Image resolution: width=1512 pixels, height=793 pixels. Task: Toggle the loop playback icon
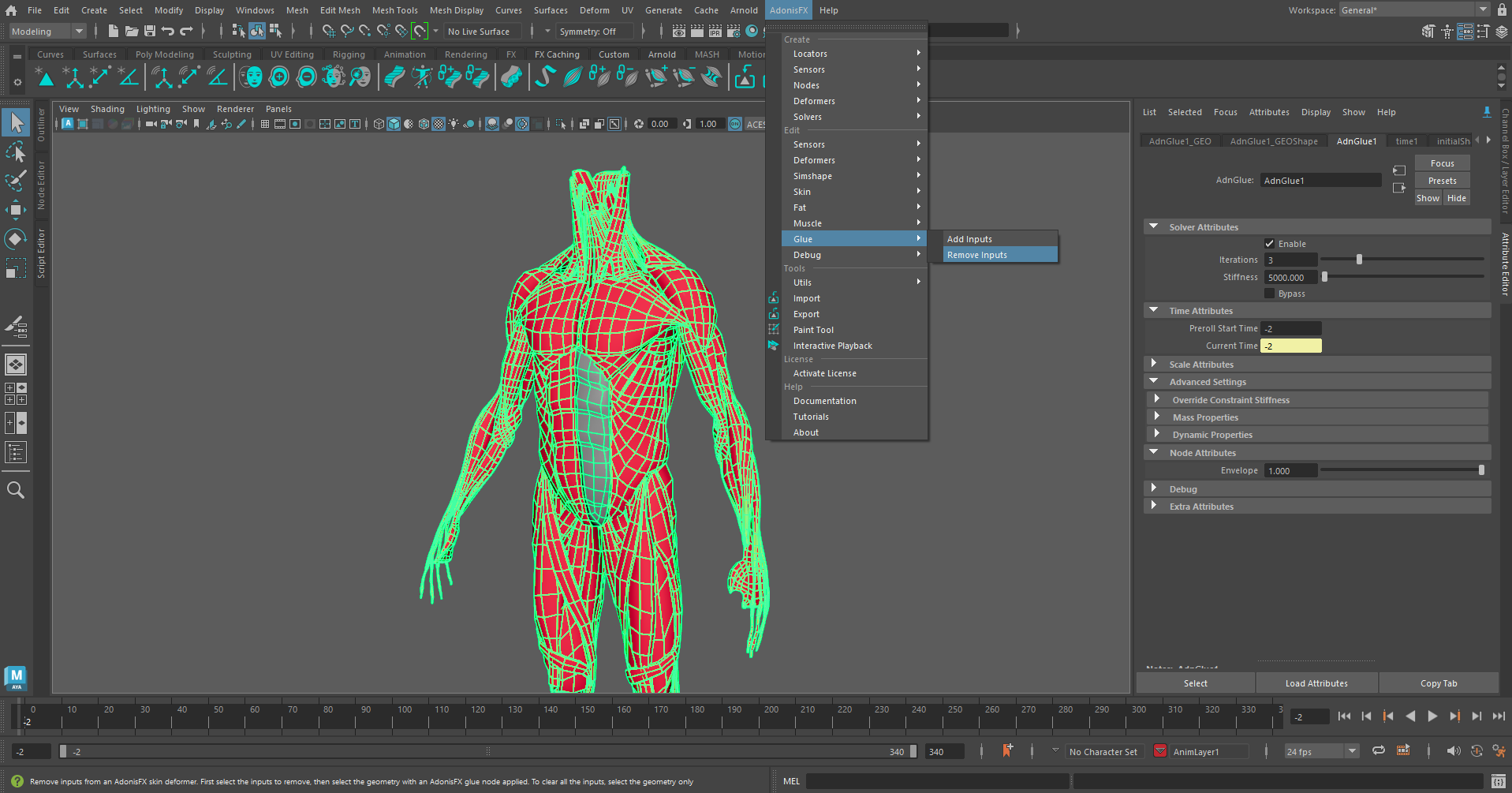click(x=1378, y=751)
